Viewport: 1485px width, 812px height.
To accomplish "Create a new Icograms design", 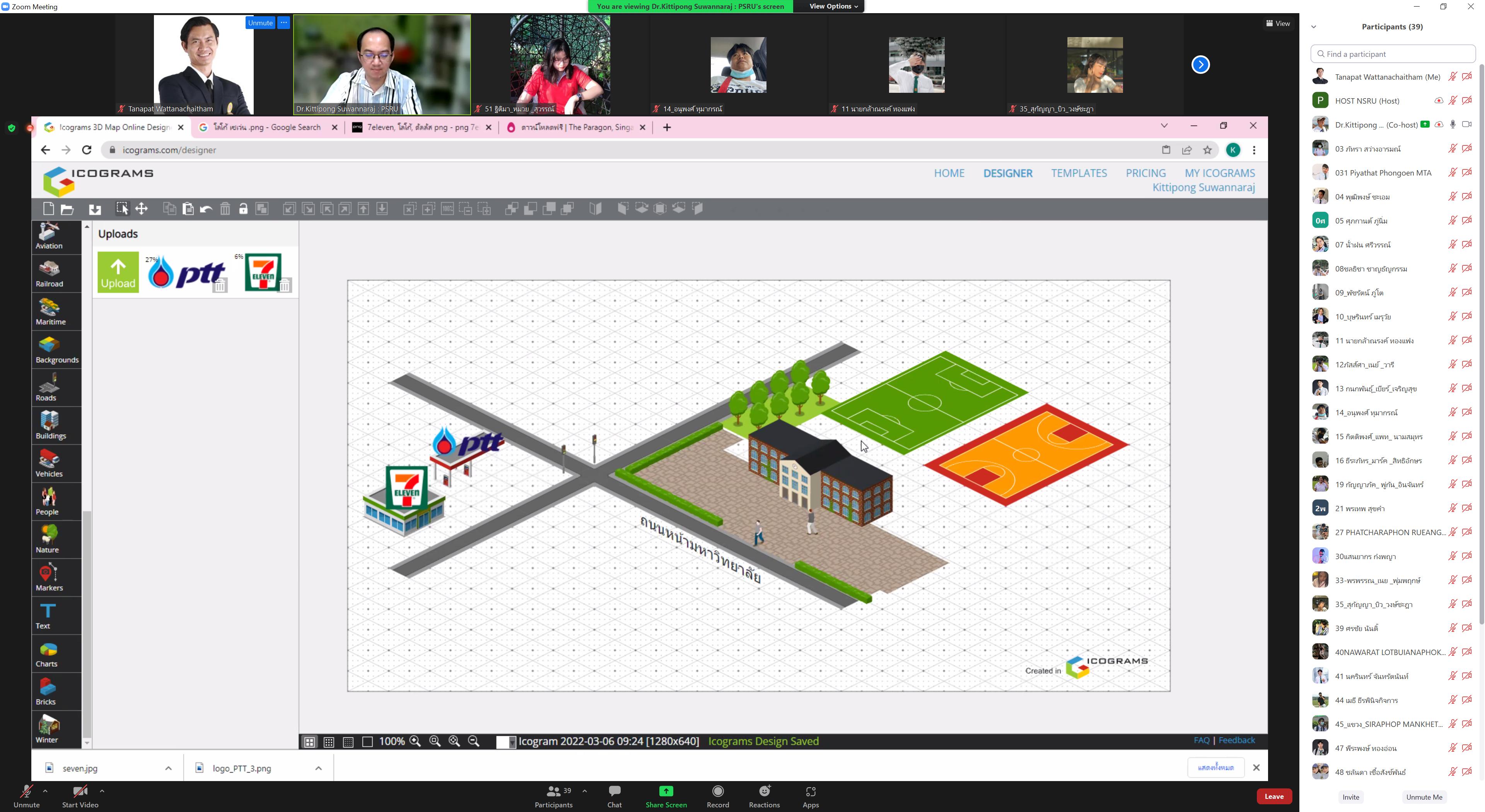I will click(x=48, y=209).
